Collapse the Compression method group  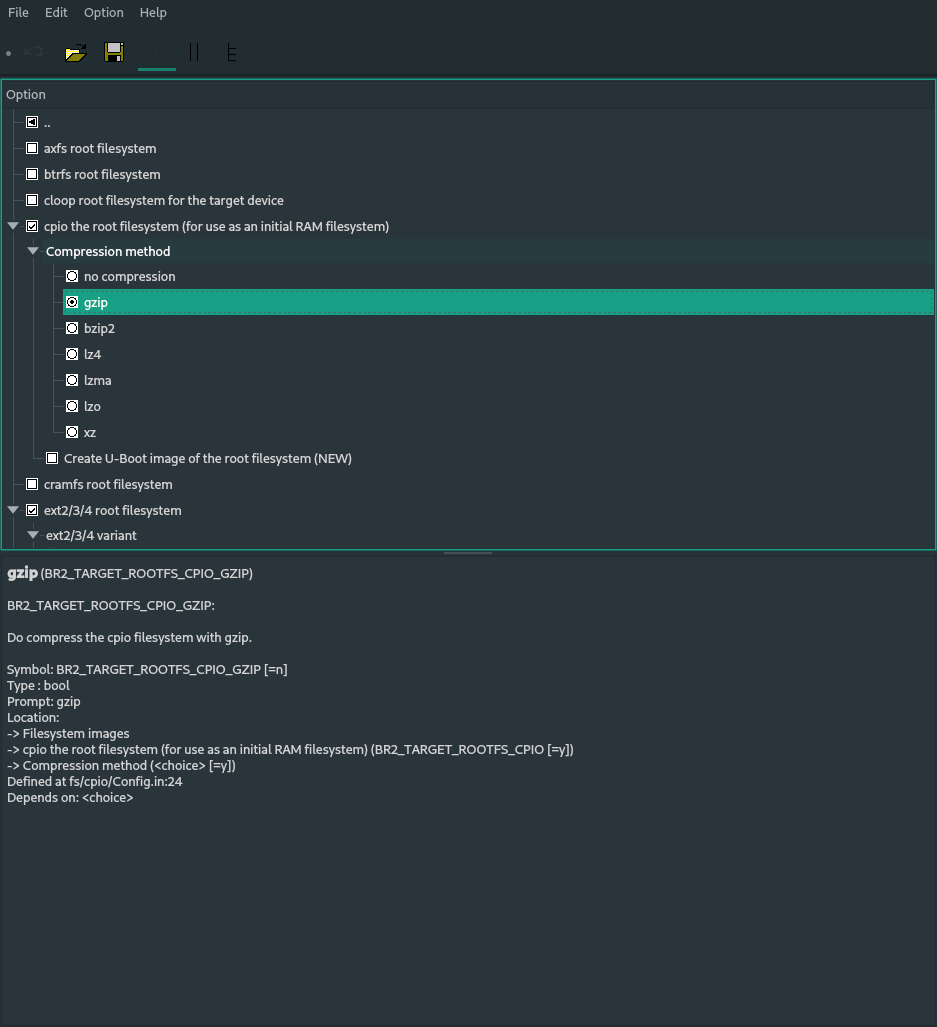[x=33, y=251]
